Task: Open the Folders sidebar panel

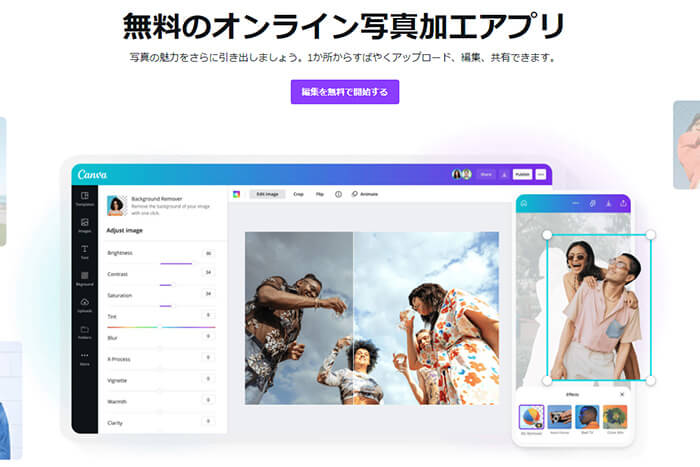Action: (x=85, y=331)
